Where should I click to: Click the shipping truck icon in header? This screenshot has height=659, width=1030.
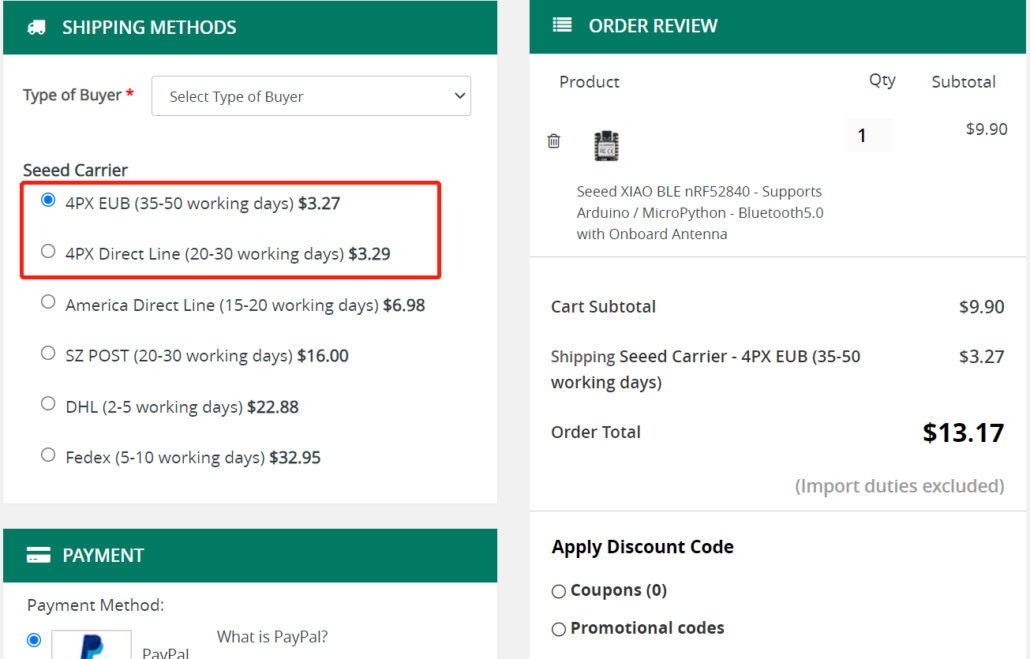(x=36, y=28)
